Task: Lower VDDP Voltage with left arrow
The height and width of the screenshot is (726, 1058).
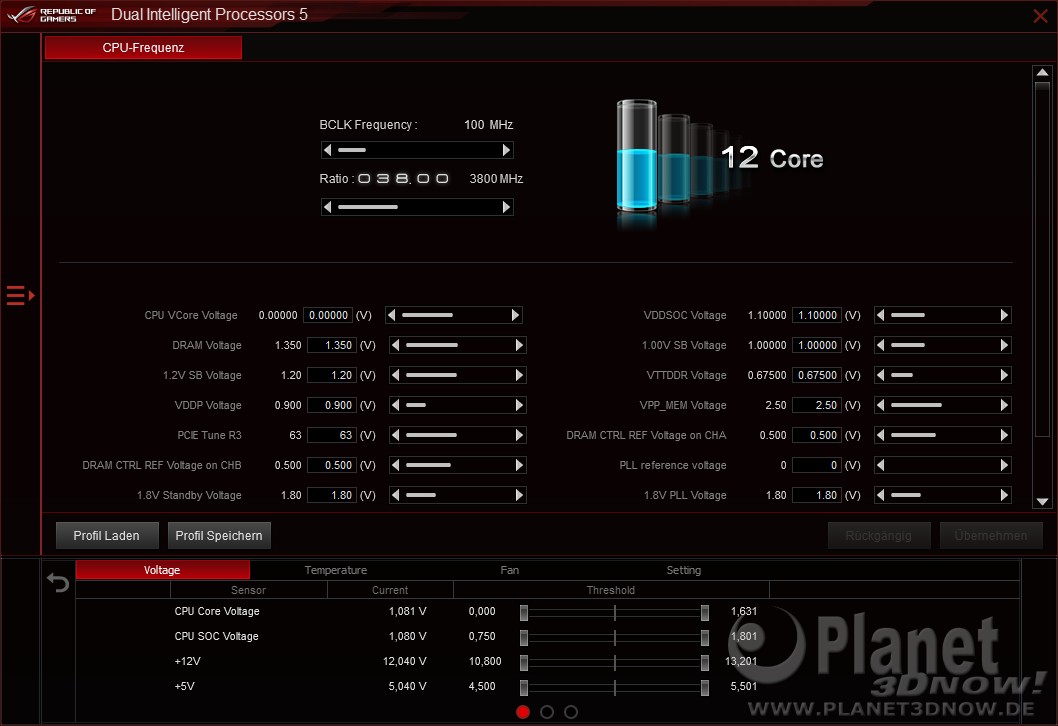Action: pyautogui.click(x=395, y=406)
